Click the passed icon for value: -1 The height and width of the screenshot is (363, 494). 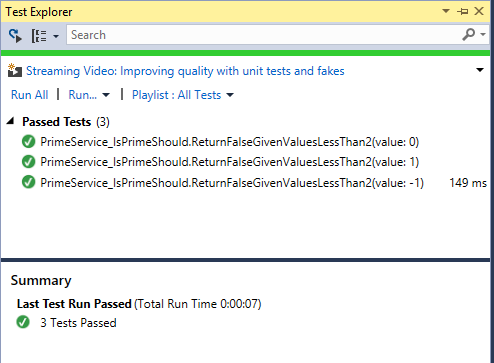click(28, 182)
